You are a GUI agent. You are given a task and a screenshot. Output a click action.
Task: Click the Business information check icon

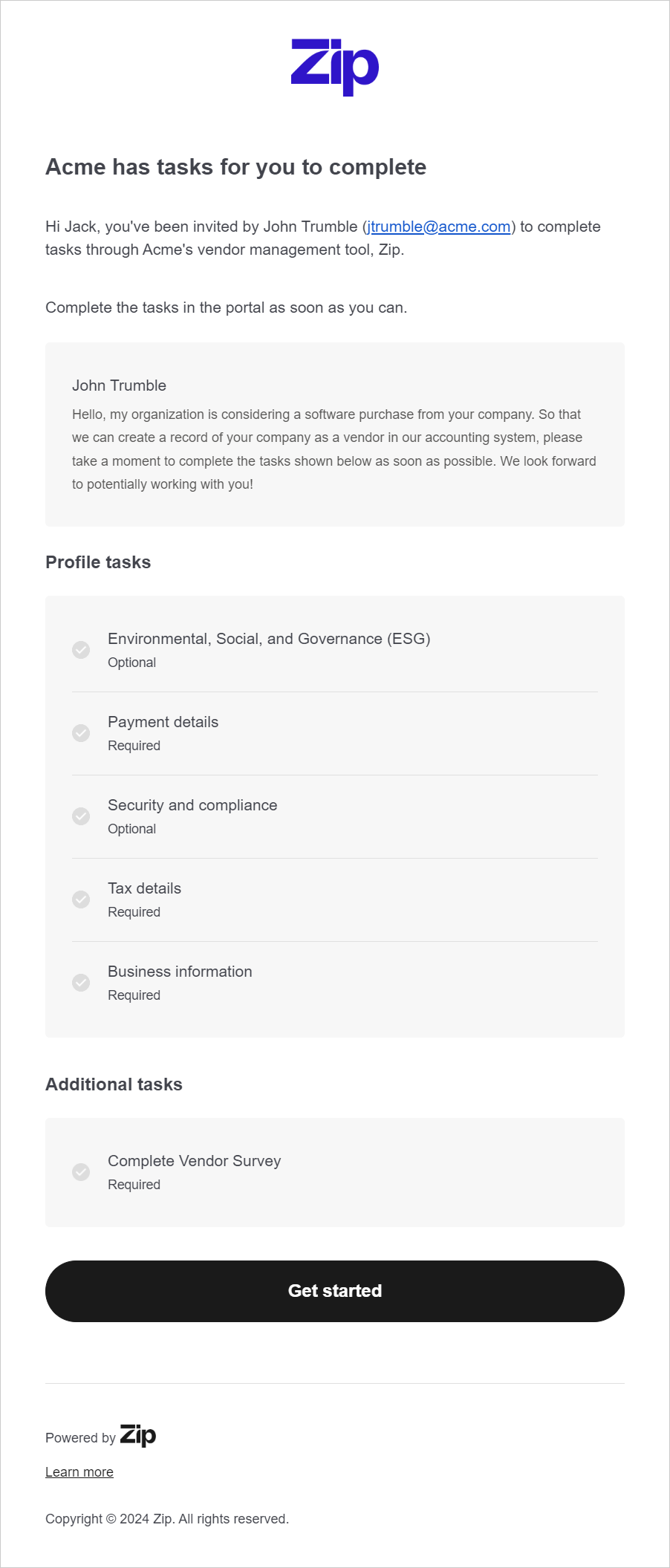coord(81,983)
